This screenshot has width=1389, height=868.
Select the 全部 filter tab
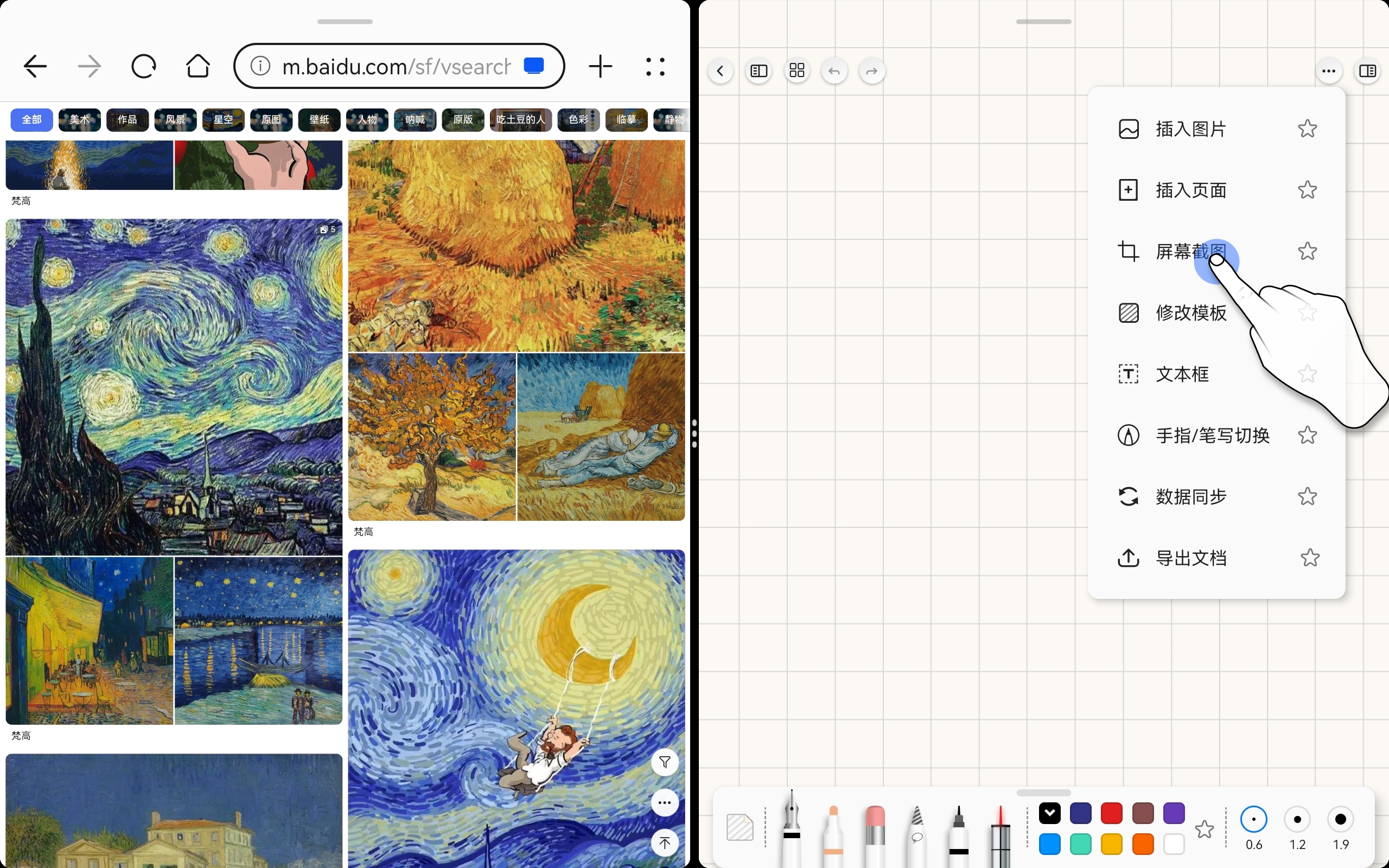[31, 119]
